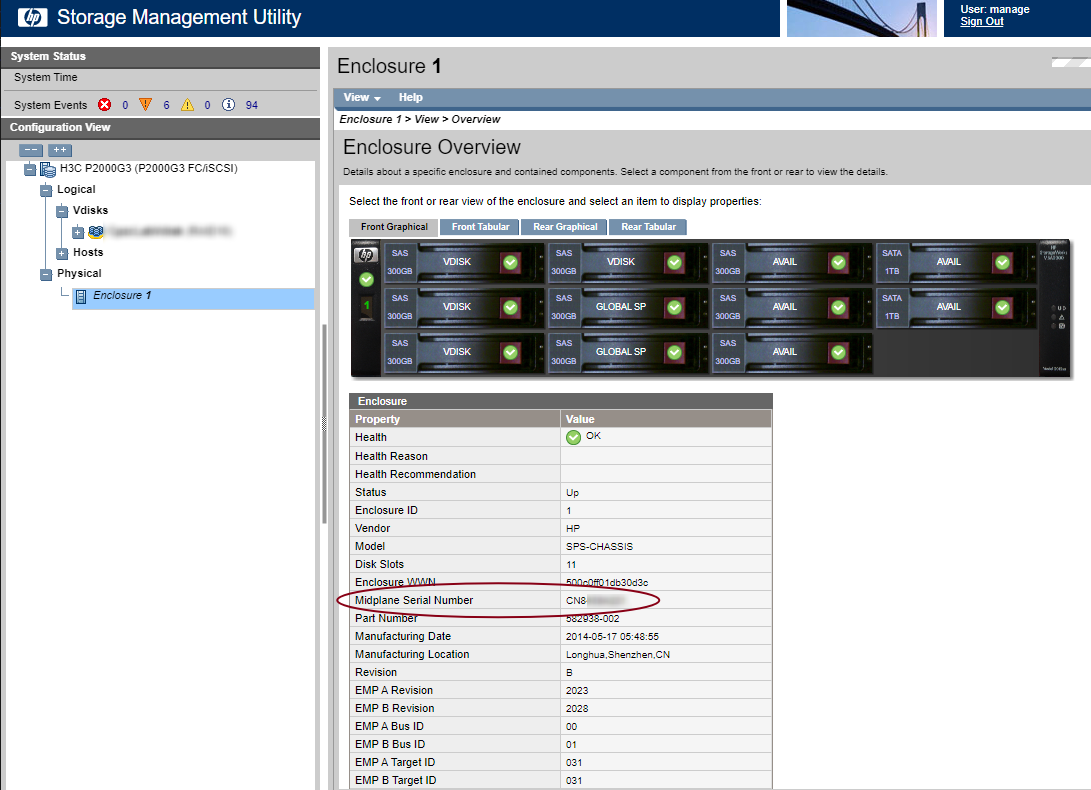Collapse the Physical tree node
The width and height of the screenshot is (1091, 790).
(x=46, y=274)
